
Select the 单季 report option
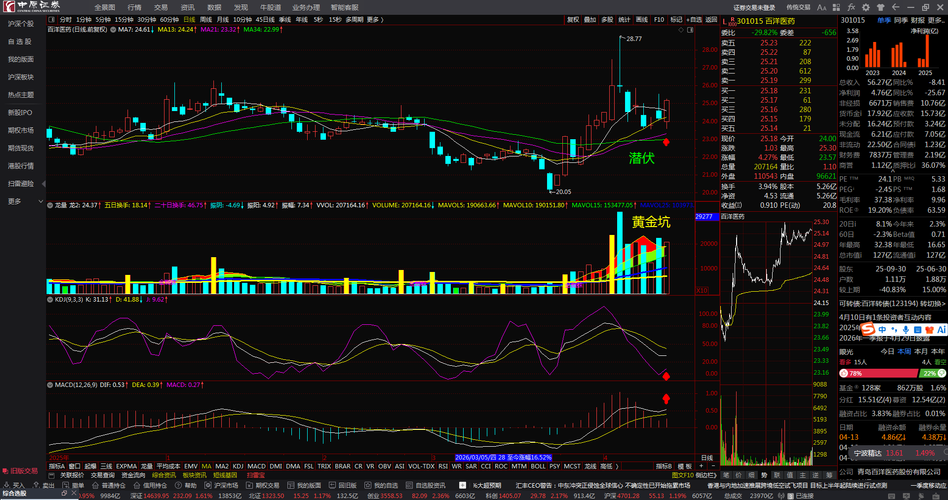pyautogui.click(x=885, y=20)
